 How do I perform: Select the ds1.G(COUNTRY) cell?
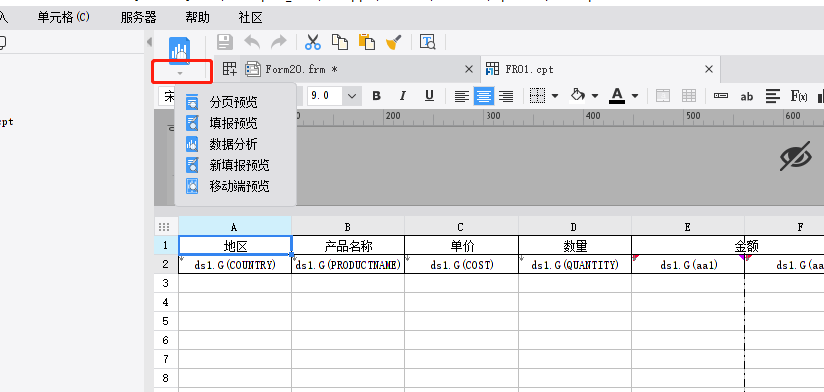coord(235,264)
